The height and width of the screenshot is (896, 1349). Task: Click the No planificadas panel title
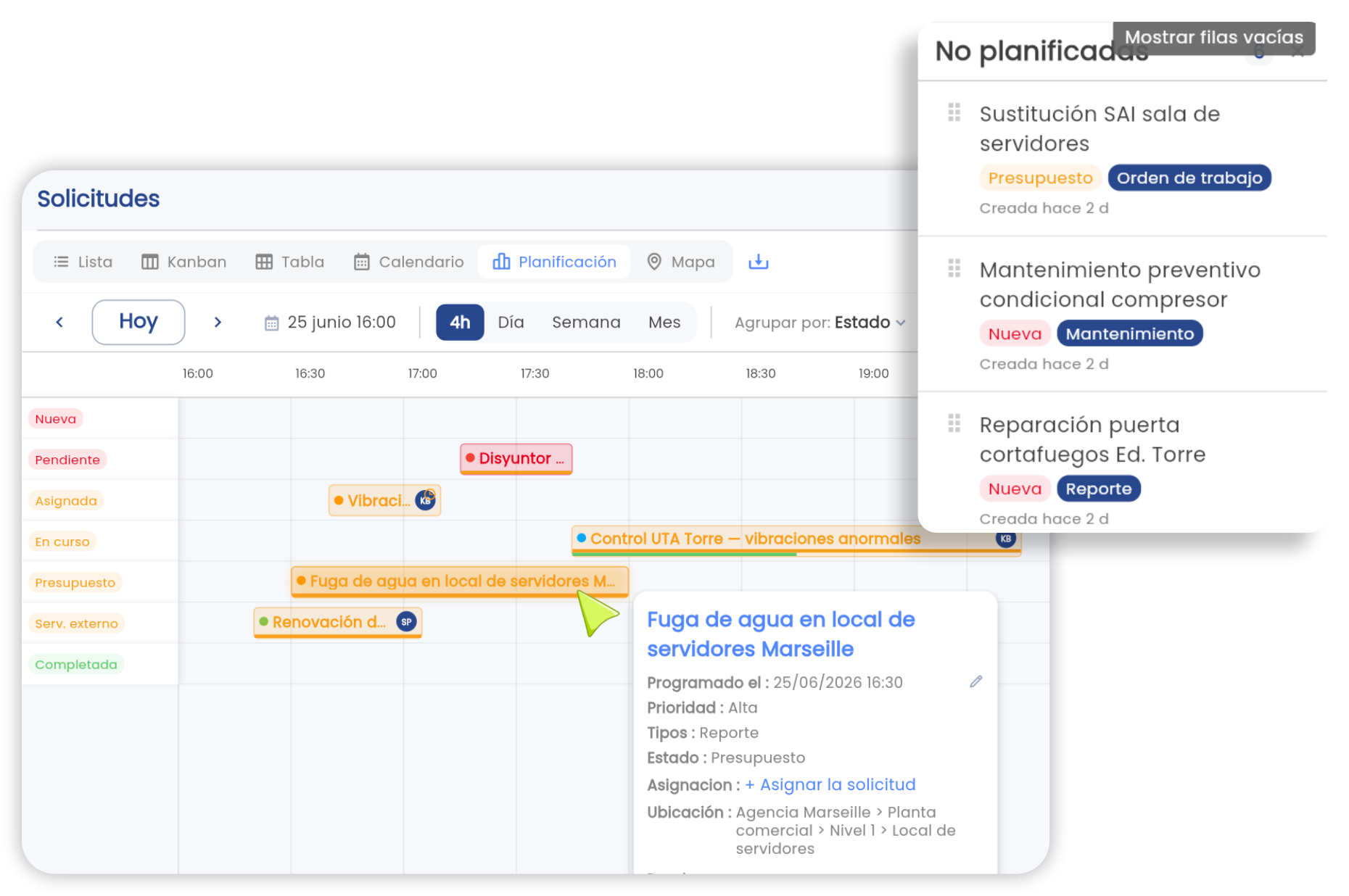(x=1041, y=51)
